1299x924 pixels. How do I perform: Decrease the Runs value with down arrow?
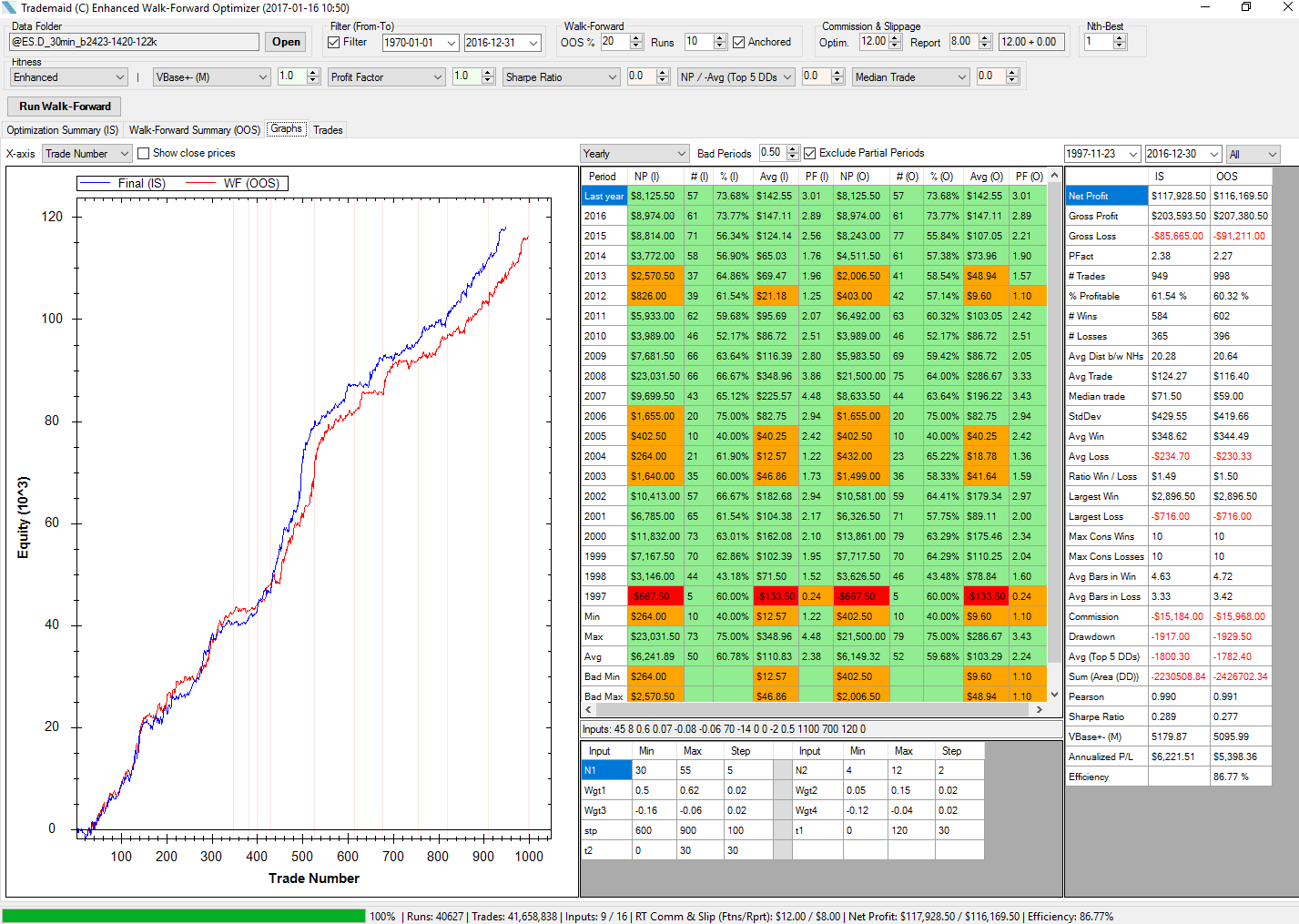click(720, 46)
